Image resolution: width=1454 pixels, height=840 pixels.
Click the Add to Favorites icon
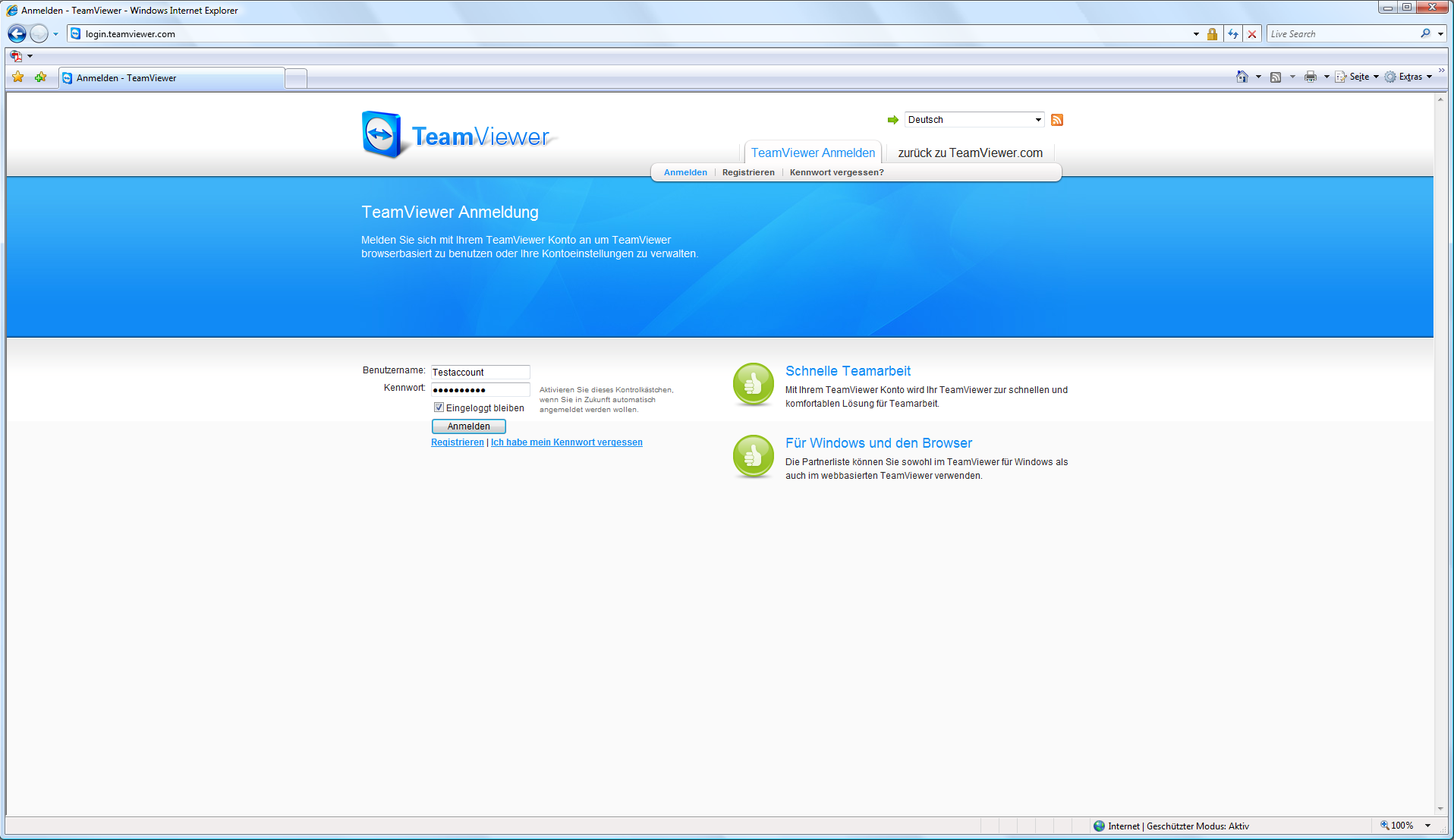tap(40, 77)
